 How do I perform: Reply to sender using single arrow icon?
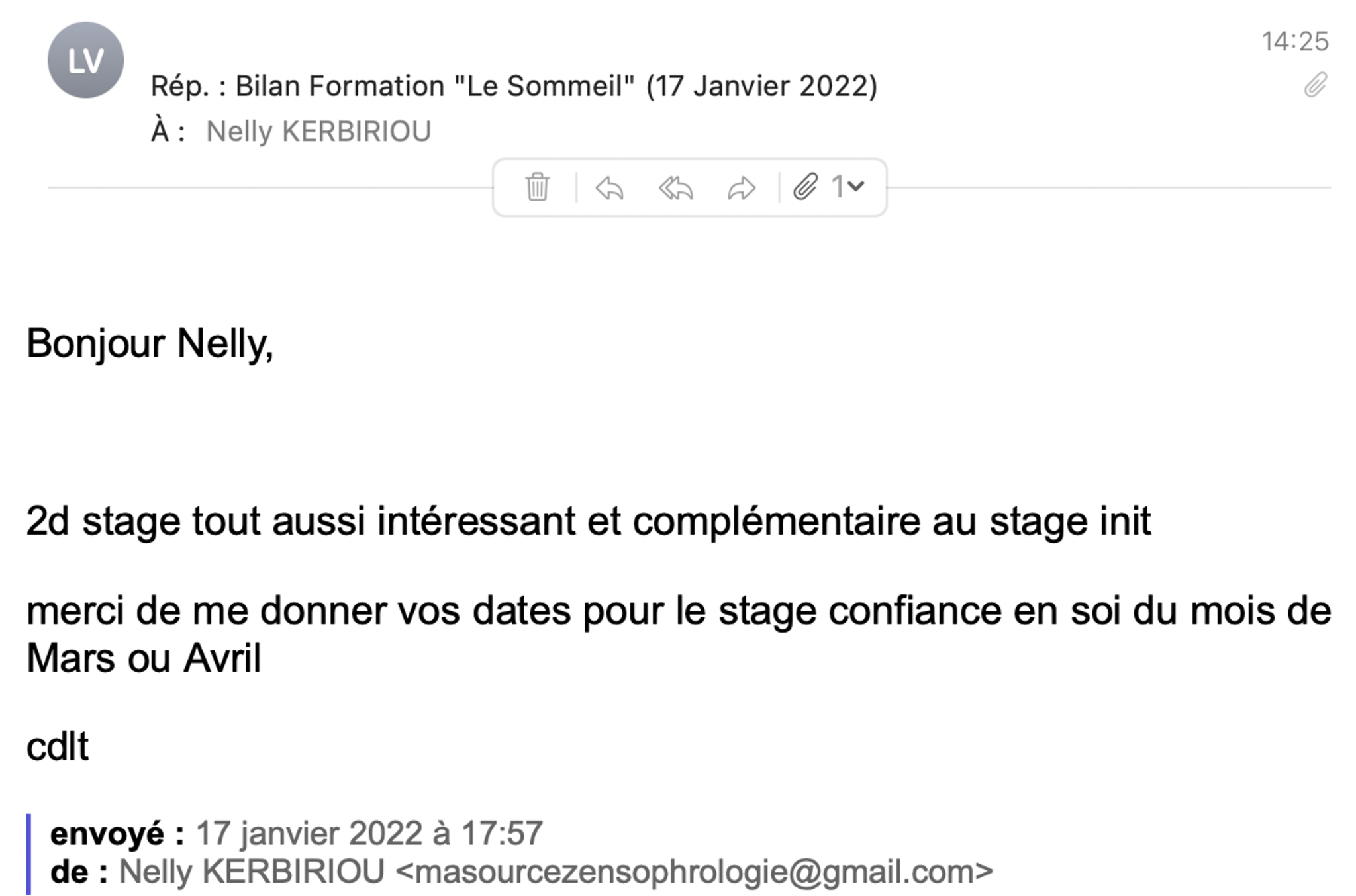tap(609, 188)
